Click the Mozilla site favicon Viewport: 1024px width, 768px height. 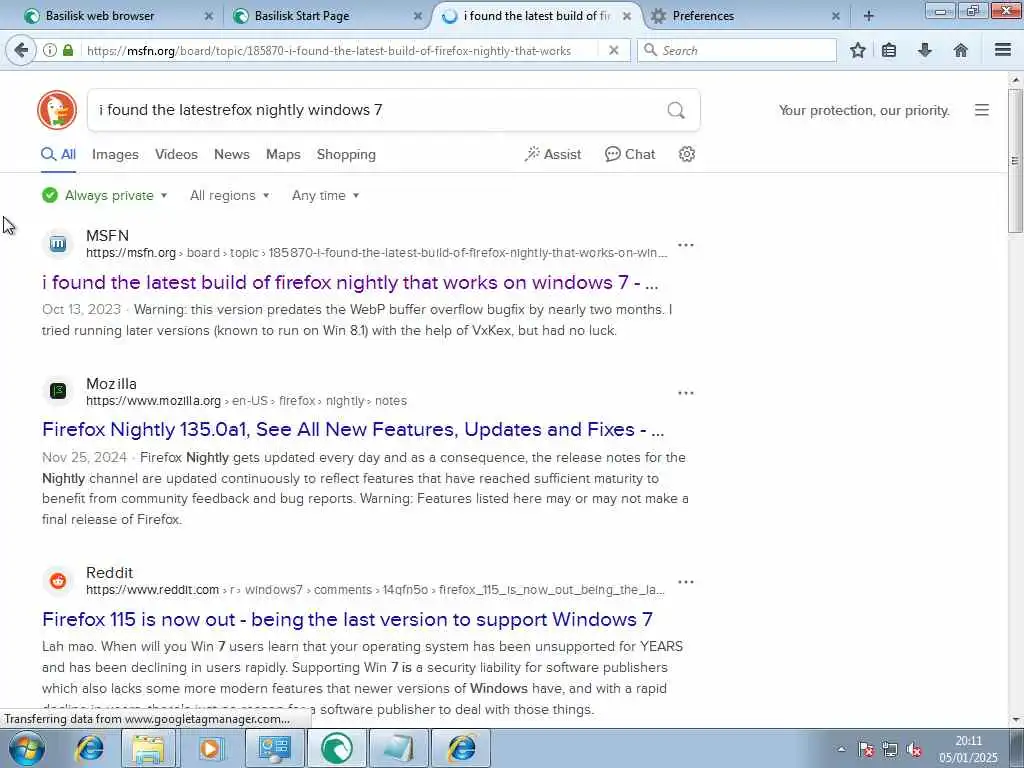(x=58, y=391)
